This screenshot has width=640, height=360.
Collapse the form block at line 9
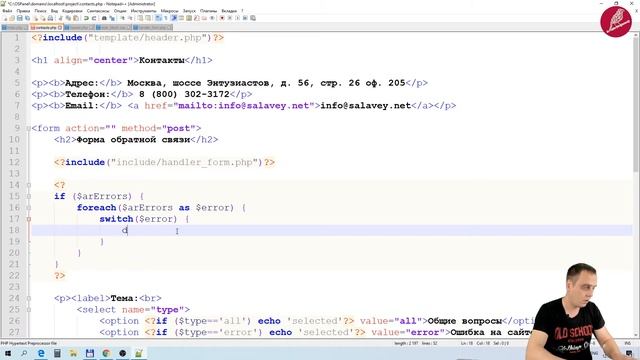point(29,129)
